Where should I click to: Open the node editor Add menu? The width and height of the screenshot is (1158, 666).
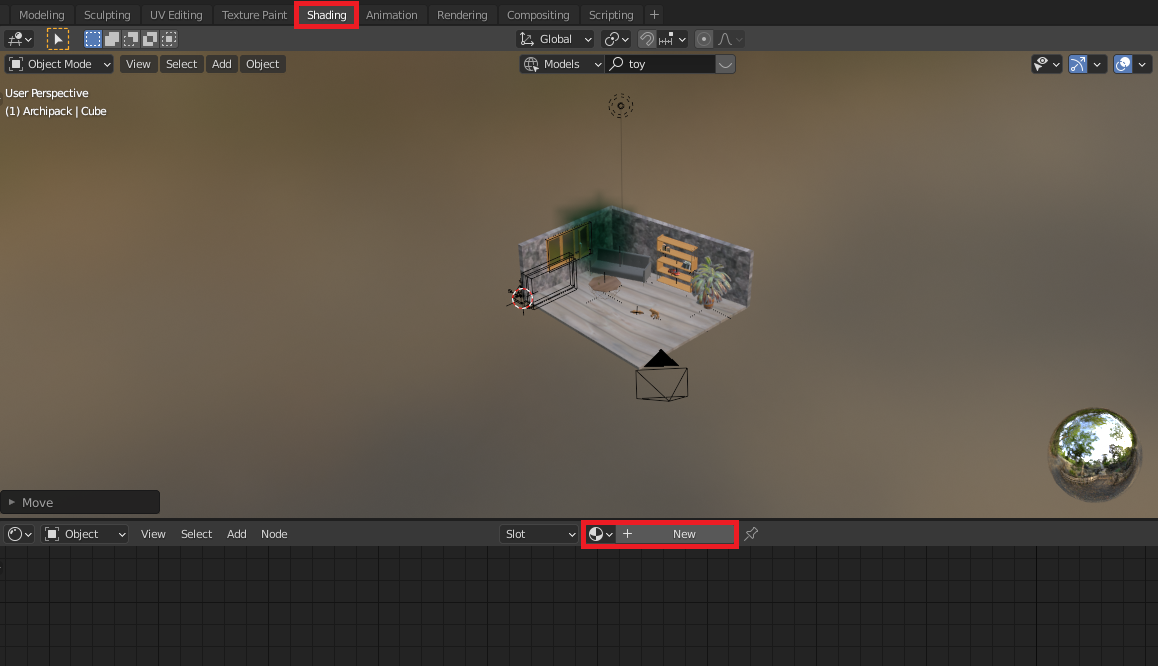(x=236, y=534)
